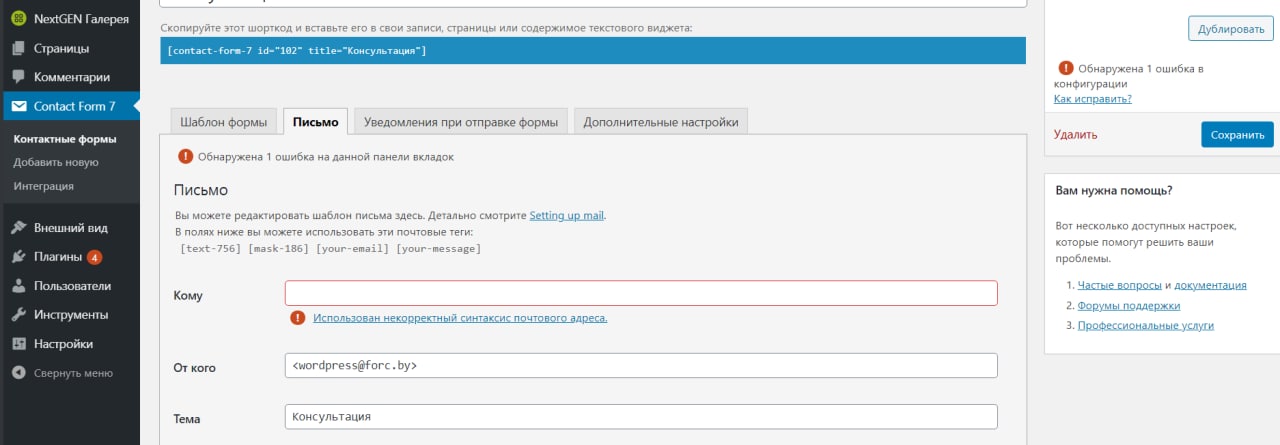Image resolution: width=1280 pixels, height=445 pixels.
Task: Open Настройки menu
Action: click(70, 343)
